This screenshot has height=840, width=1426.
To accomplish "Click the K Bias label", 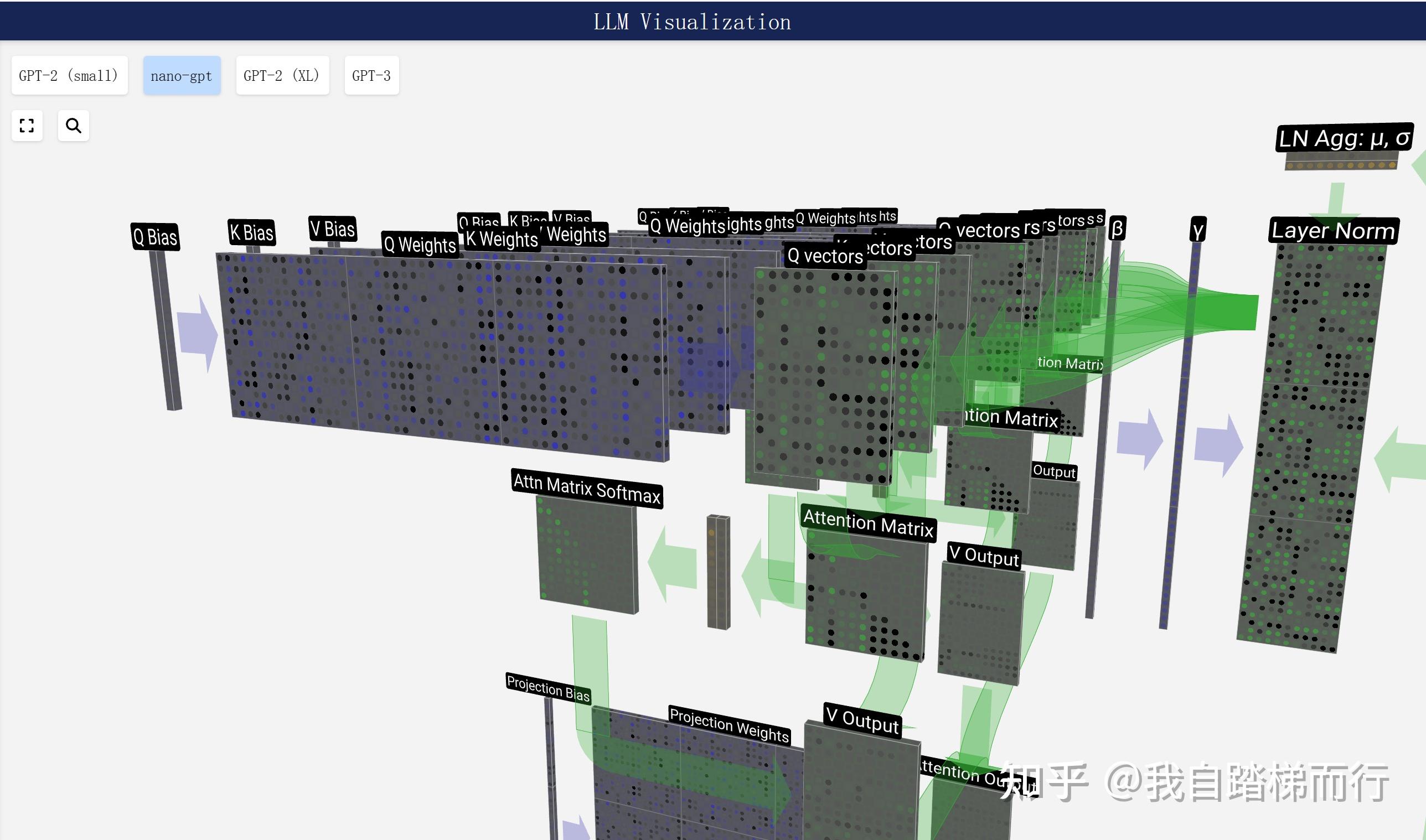I will (252, 232).
